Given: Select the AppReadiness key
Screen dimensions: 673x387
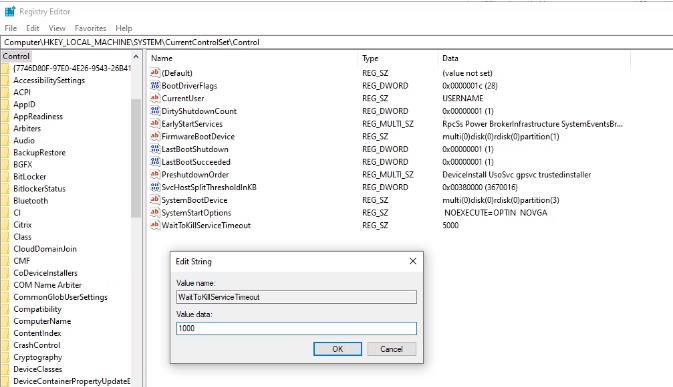Looking at the screenshot, I should (x=38, y=116).
